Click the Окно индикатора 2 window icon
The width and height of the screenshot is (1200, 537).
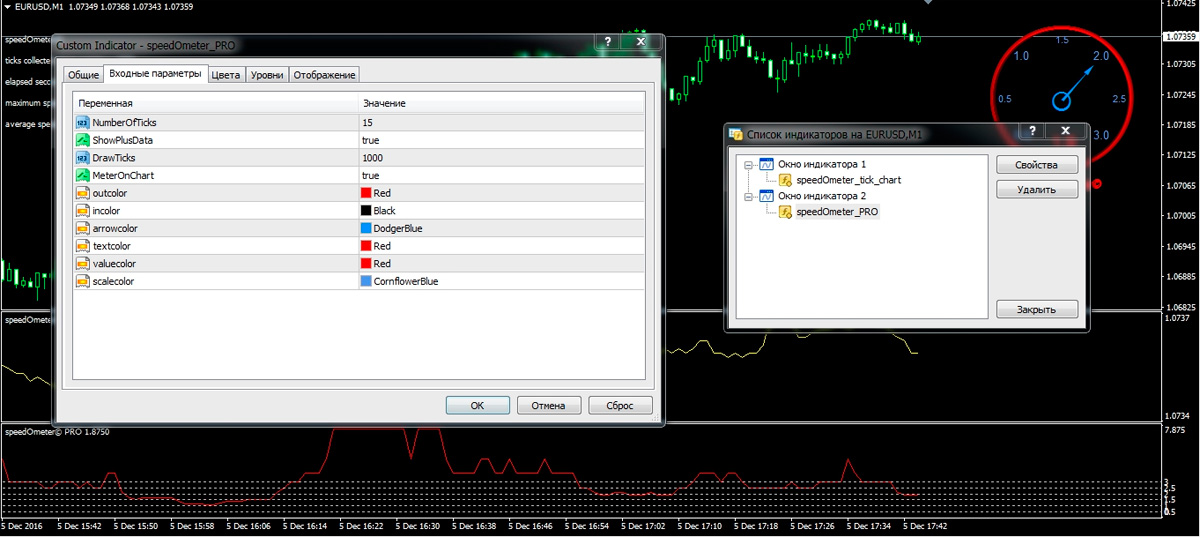[766, 196]
